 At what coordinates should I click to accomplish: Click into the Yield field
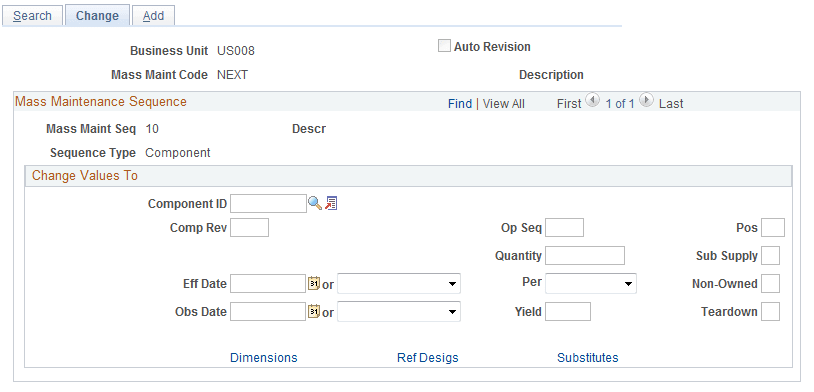point(568,312)
